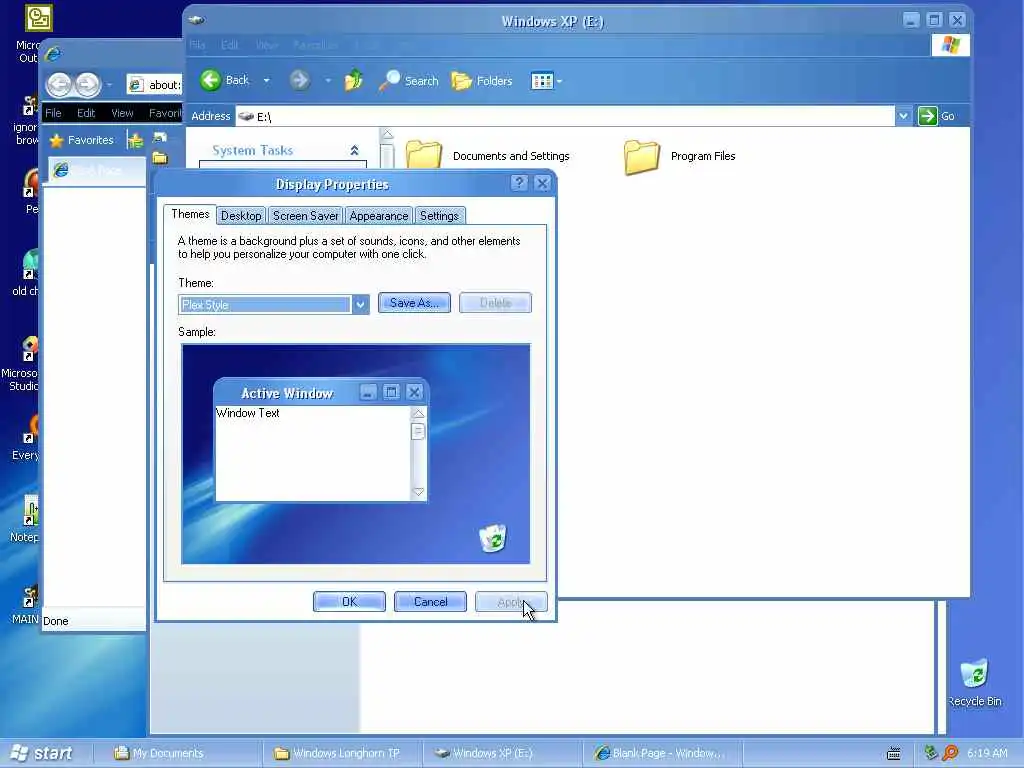Open View menu in Windows XP (E:) window
Image resolution: width=1024 pixels, height=768 pixels.
coord(266,45)
